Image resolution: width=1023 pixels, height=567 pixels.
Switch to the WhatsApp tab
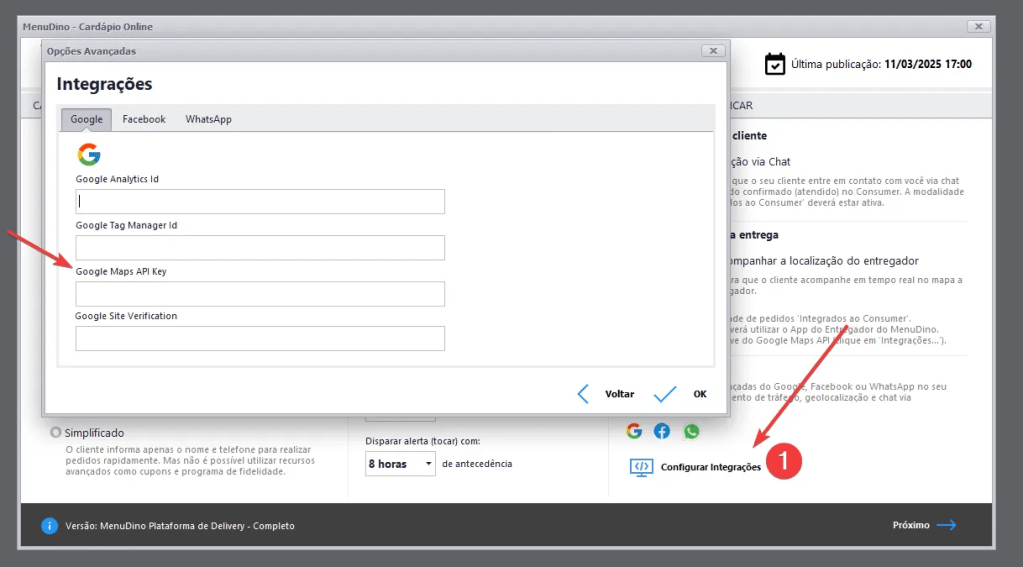click(208, 119)
